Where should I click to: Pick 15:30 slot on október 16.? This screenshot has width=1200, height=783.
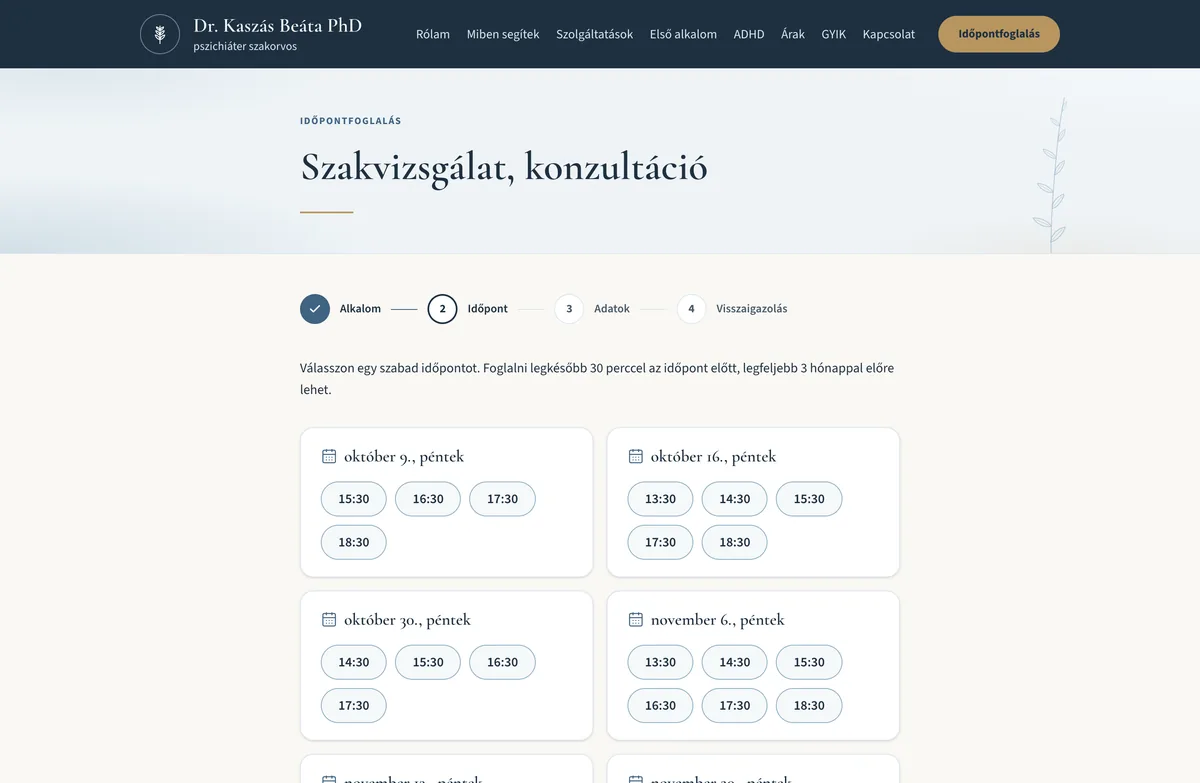tap(809, 499)
